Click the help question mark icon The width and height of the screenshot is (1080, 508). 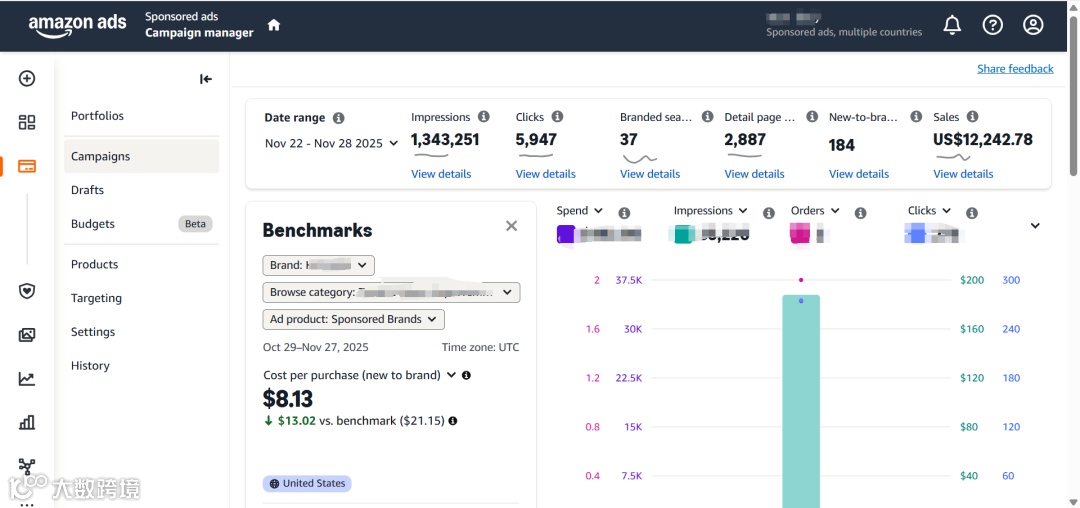click(992, 25)
